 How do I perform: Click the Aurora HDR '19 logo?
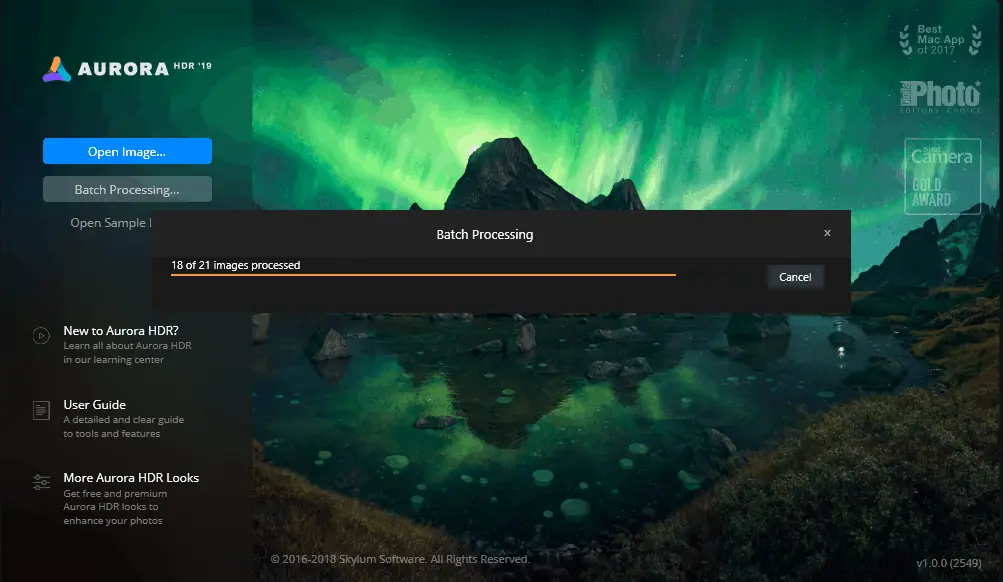click(x=127, y=68)
